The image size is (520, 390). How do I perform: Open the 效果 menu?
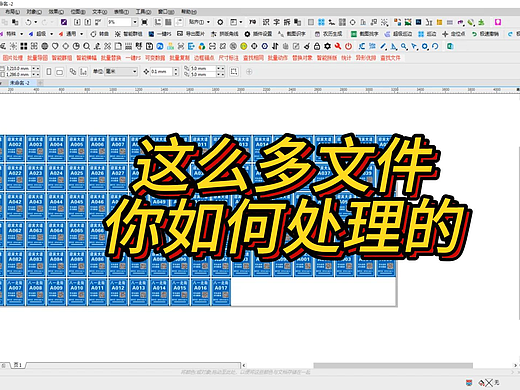pyautogui.click(x=56, y=12)
